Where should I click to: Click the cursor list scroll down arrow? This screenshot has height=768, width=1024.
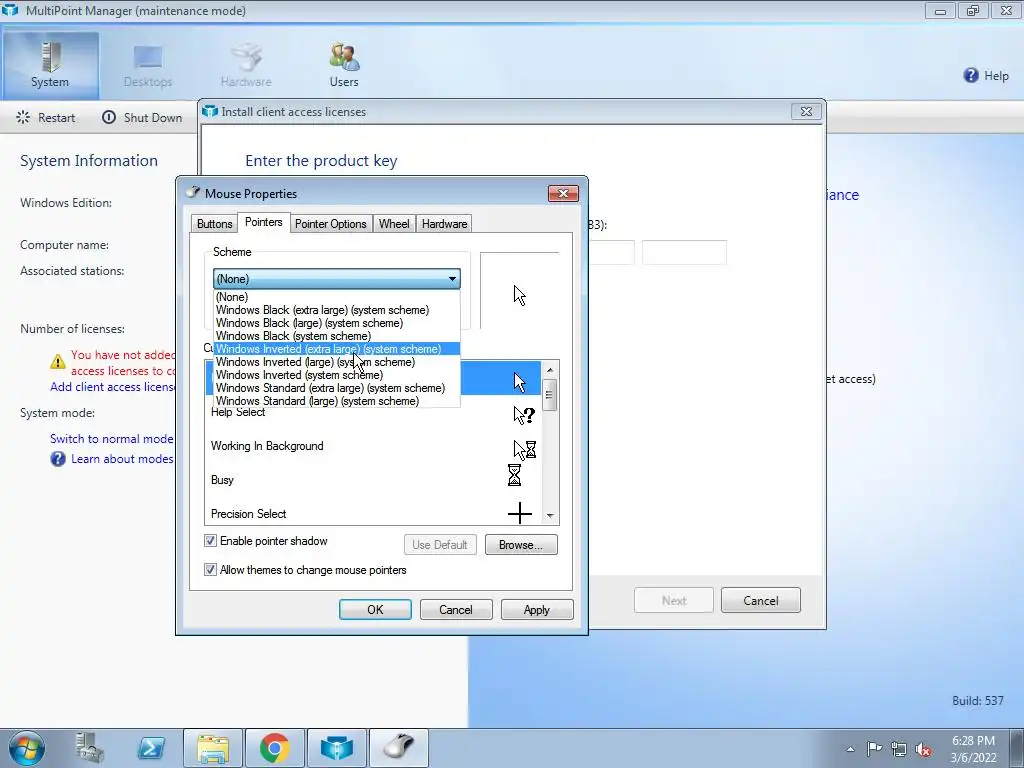pos(550,515)
